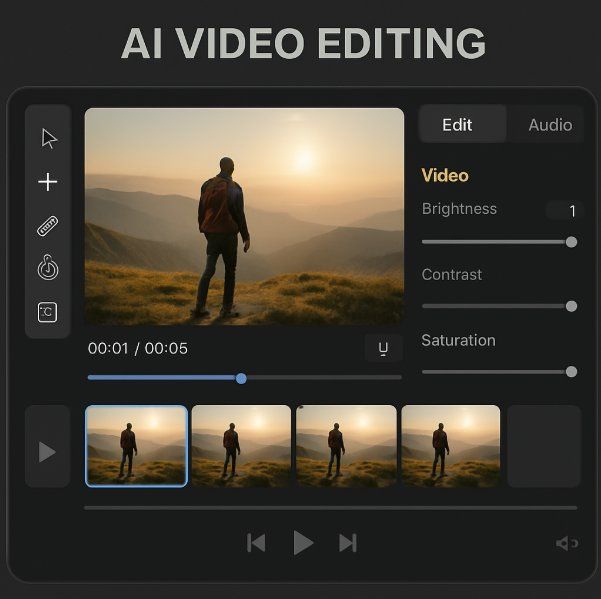This screenshot has width=601, height=599.
Task: Click the Contrast slider handle
Action: [571, 306]
